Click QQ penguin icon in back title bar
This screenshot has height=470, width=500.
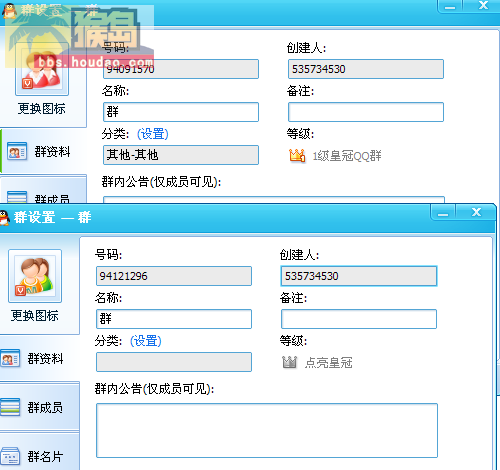10,11
